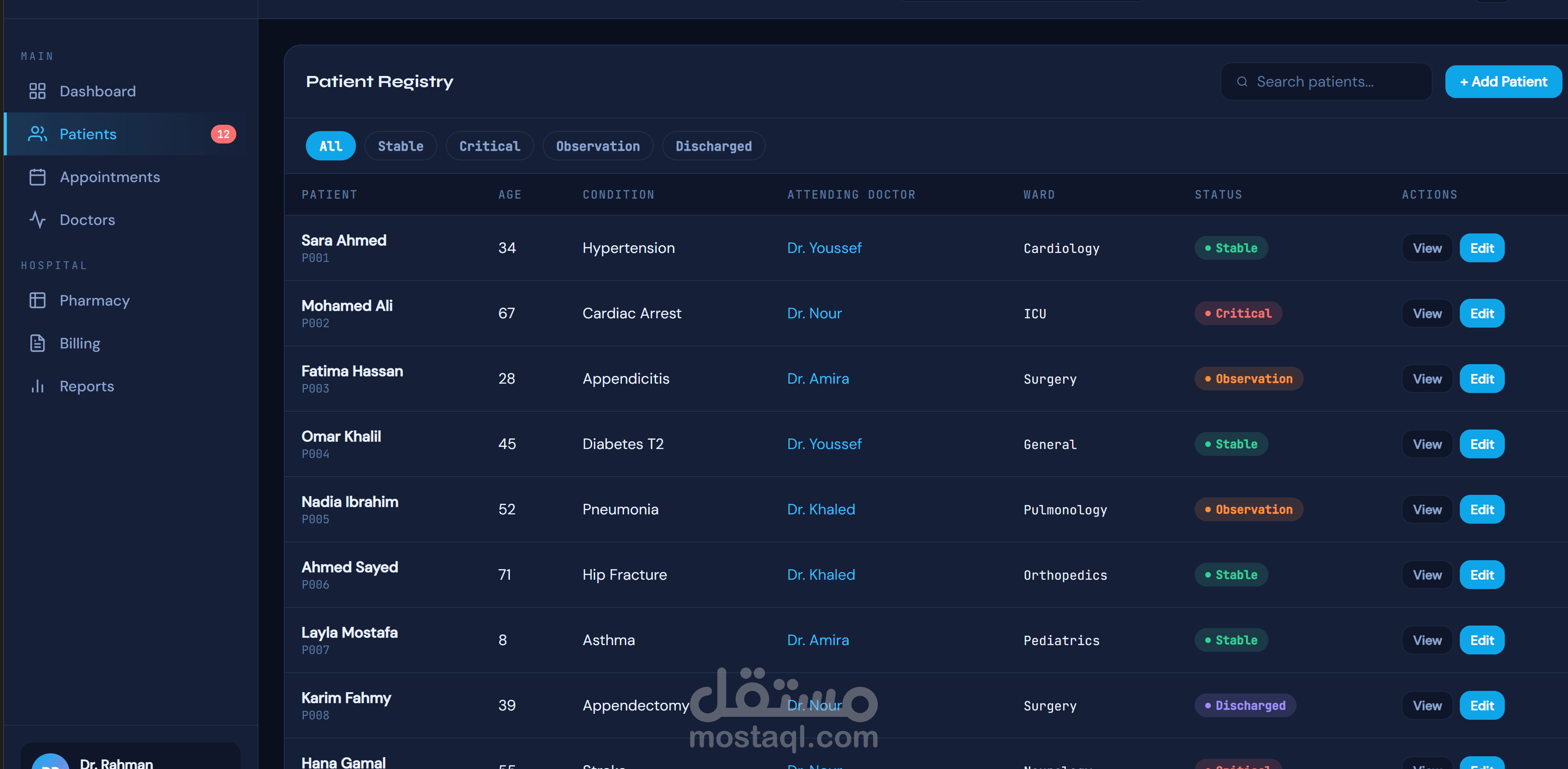
Task: Click the Doctors pulse icon
Action: pos(37,220)
